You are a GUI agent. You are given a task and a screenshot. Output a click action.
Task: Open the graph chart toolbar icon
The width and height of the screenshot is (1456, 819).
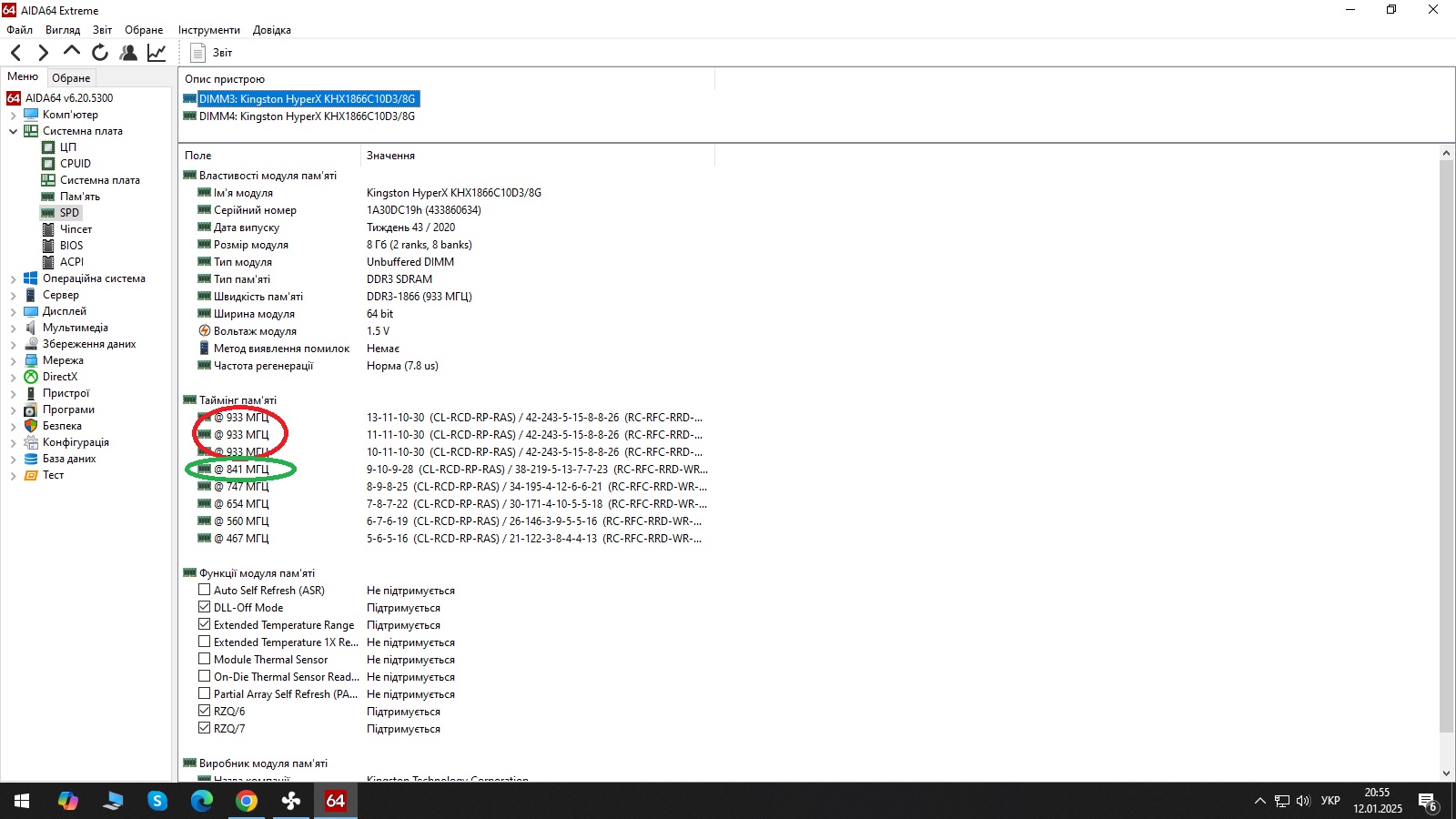tap(157, 53)
